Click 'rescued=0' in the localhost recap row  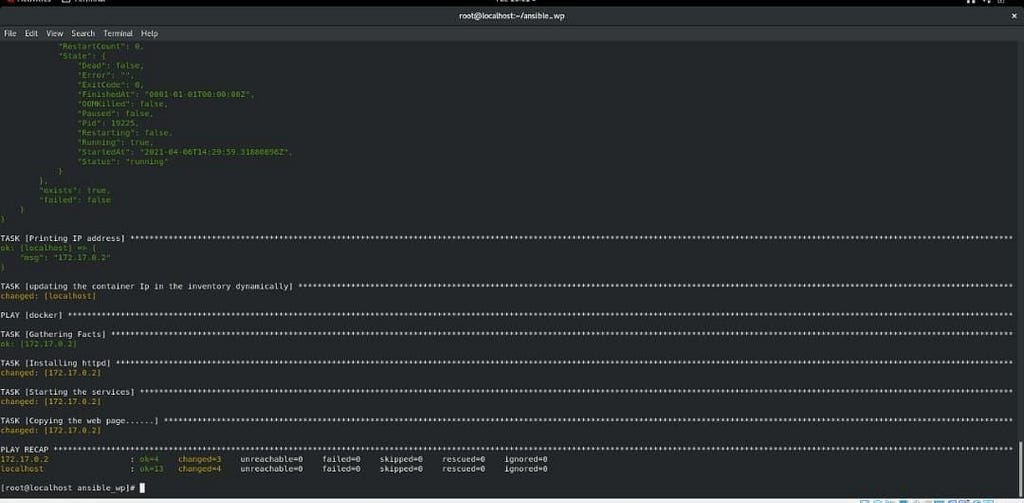(464, 469)
